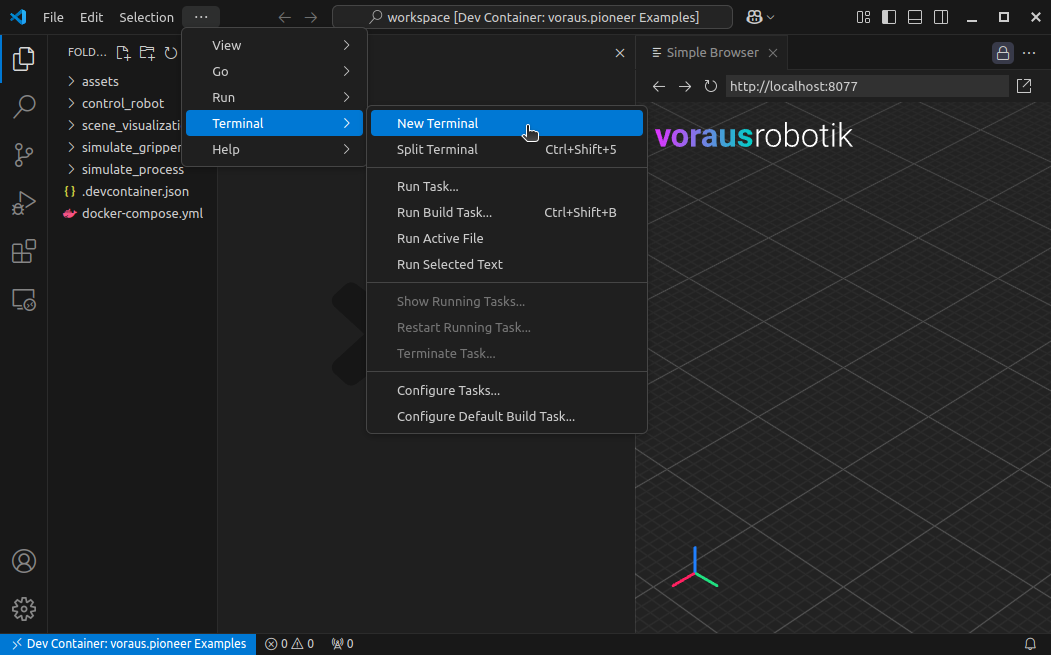This screenshot has width=1051, height=655.
Task: Open errors and warnings in status bar
Action: [290, 644]
